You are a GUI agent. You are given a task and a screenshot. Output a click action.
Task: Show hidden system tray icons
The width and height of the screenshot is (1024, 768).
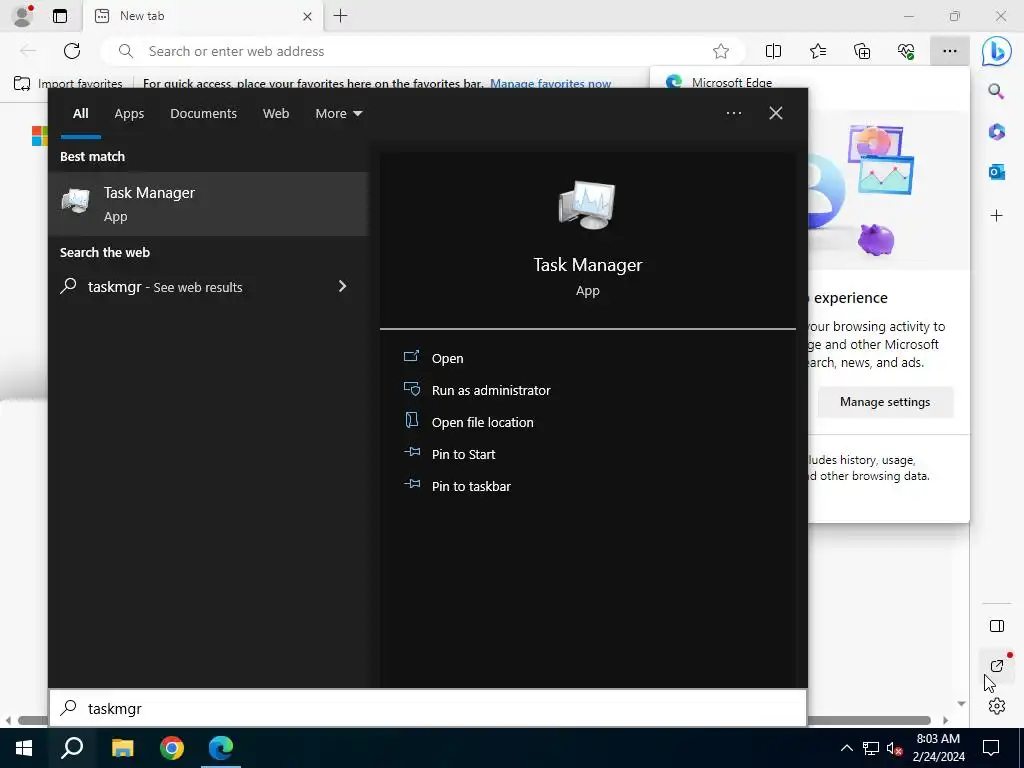[x=846, y=748]
